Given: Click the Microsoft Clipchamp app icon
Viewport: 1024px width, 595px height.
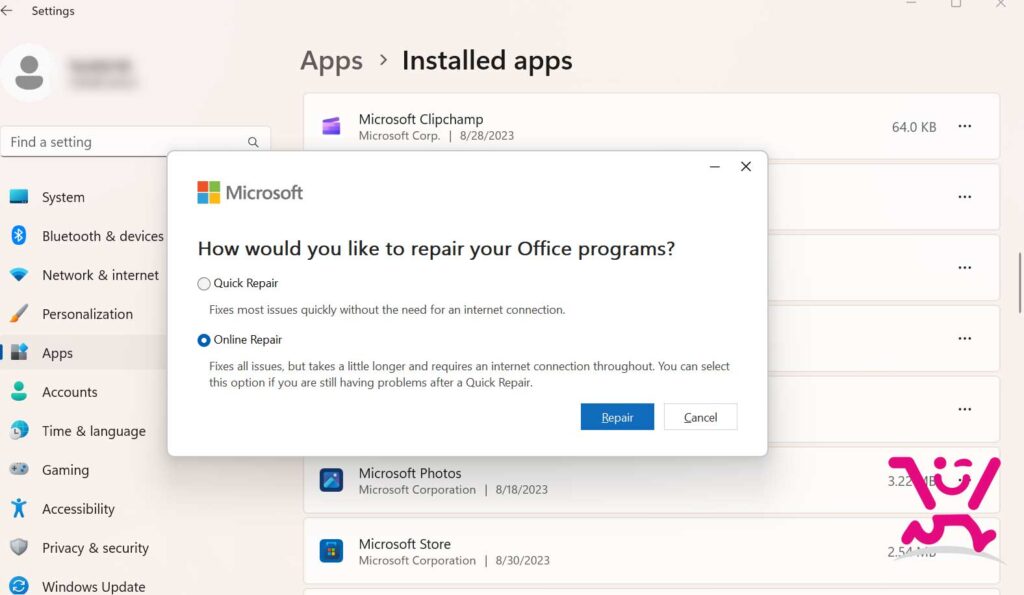Looking at the screenshot, I should (x=331, y=126).
